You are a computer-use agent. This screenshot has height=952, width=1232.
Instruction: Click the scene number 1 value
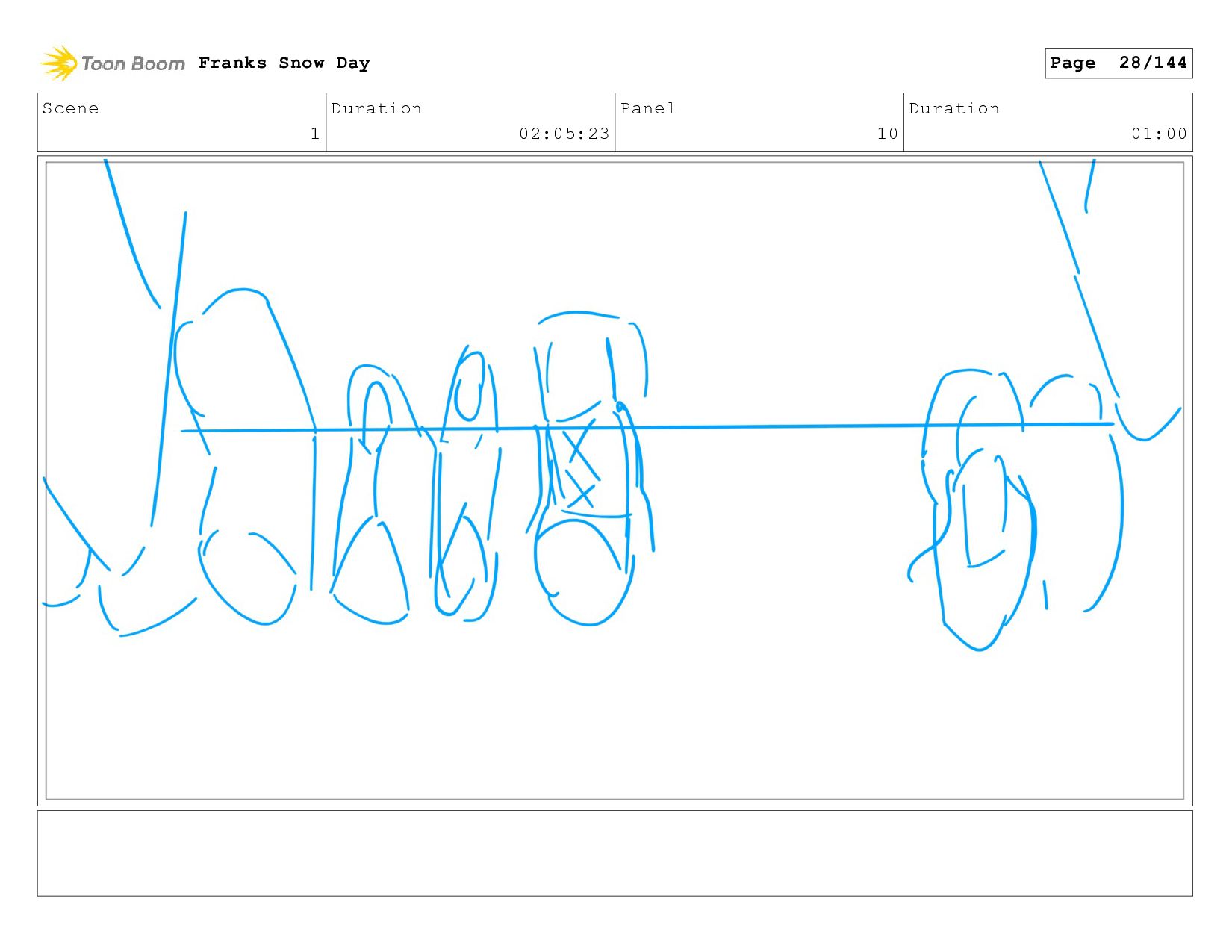(315, 134)
